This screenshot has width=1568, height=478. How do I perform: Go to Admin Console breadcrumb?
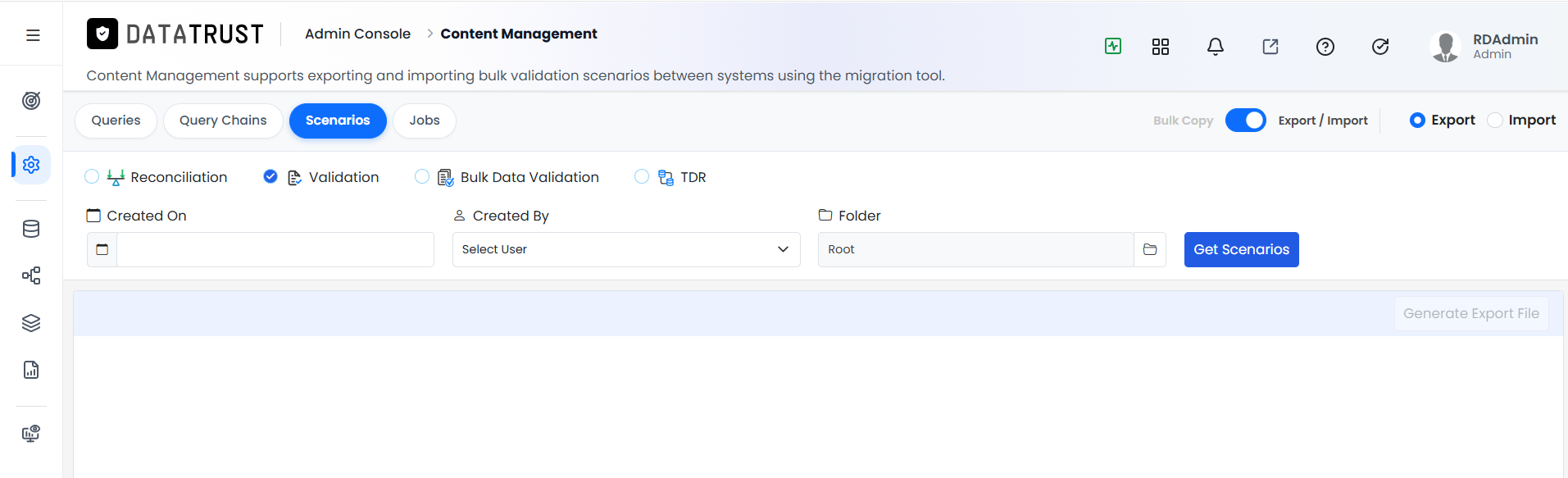357,34
